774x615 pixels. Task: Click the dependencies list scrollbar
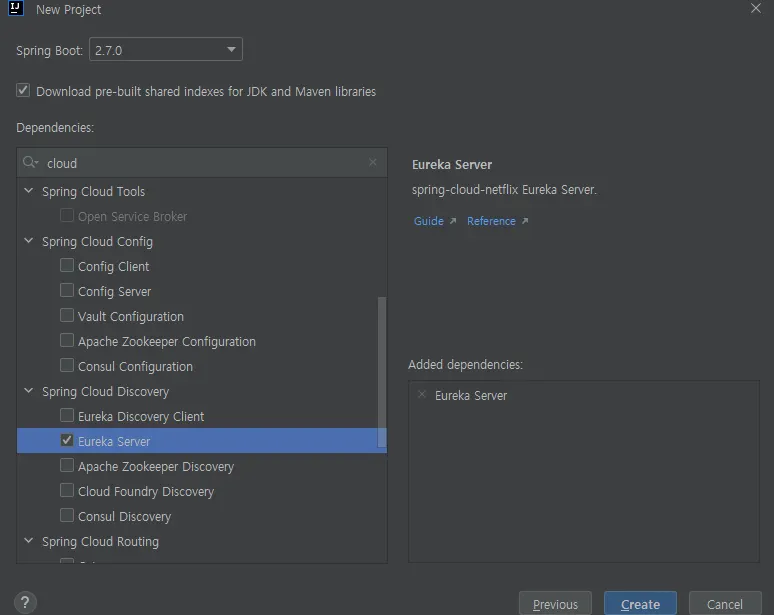click(381, 370)
